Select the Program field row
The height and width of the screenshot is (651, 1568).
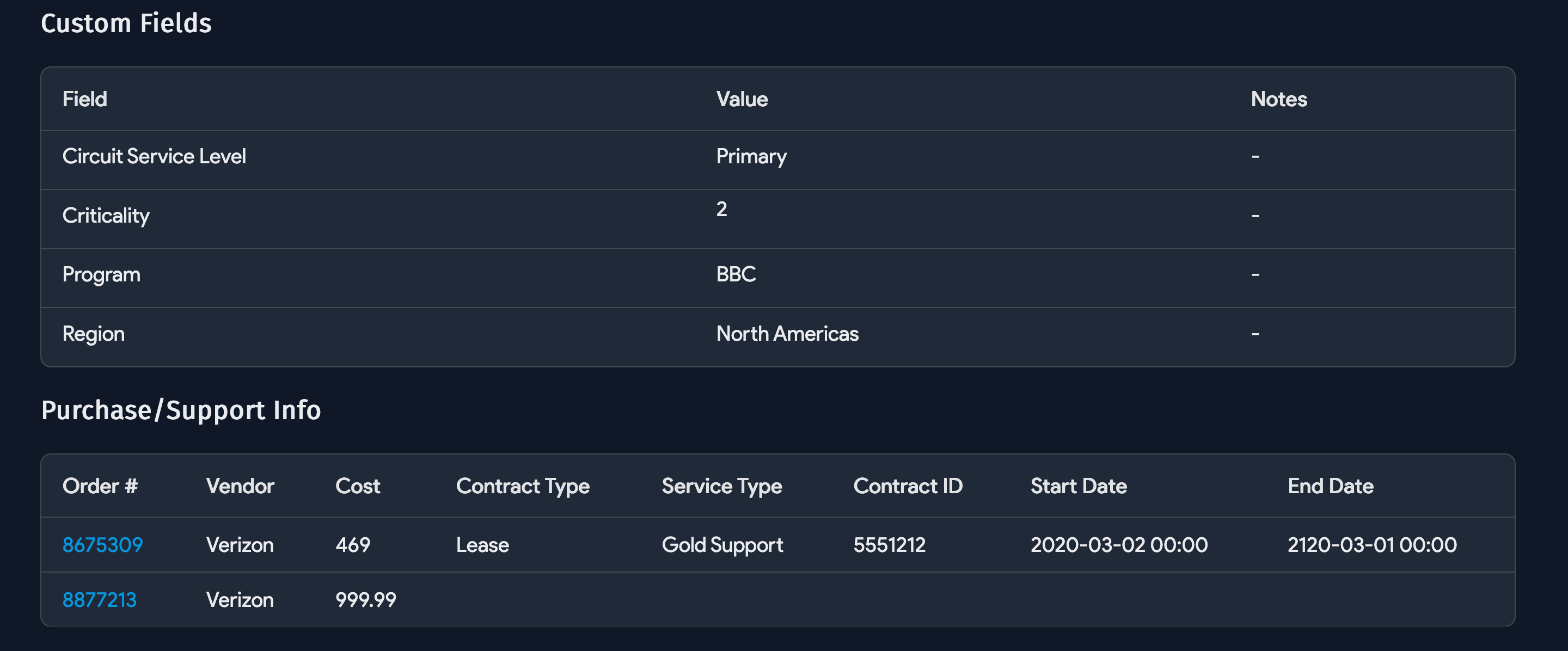point(101,274)
